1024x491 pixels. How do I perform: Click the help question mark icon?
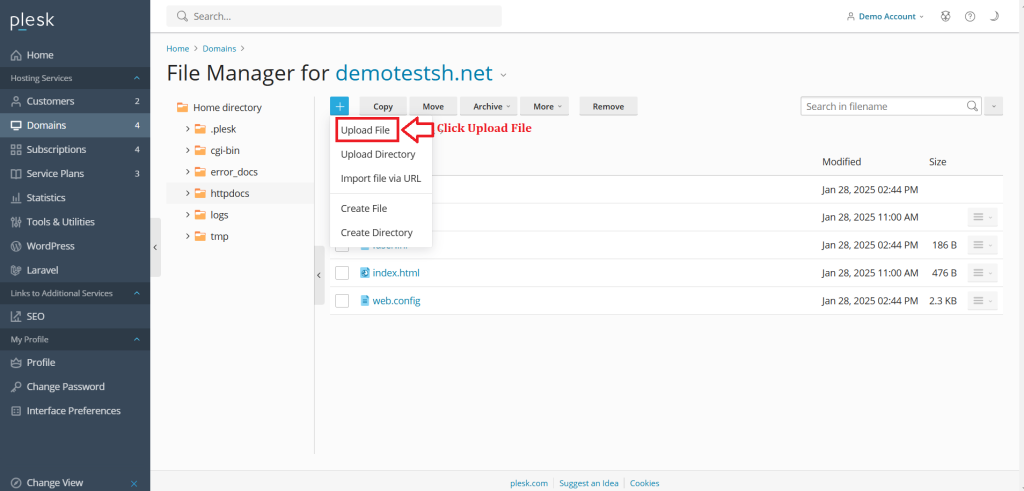point(970,16)
